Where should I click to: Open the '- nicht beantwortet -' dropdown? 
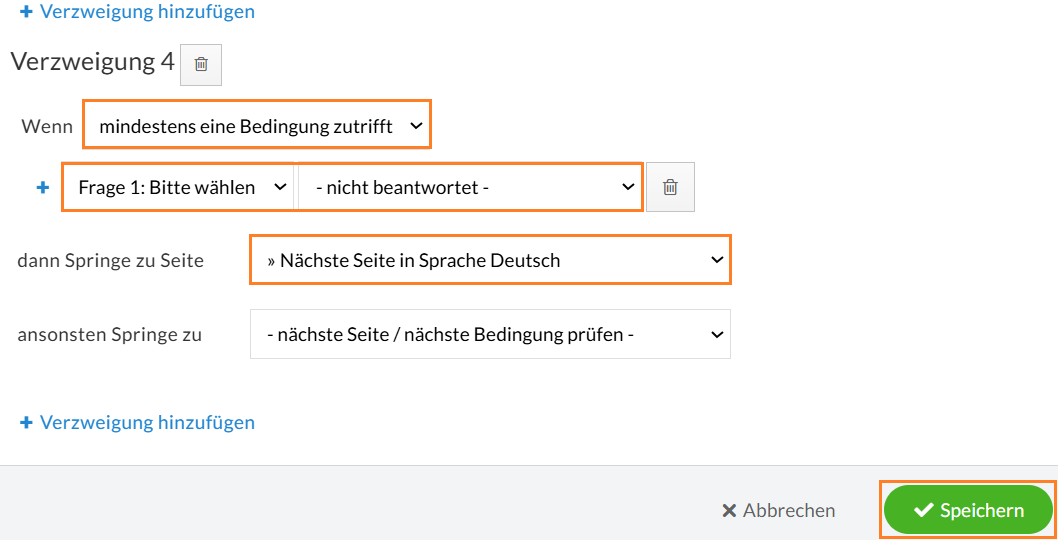(470, 187)
